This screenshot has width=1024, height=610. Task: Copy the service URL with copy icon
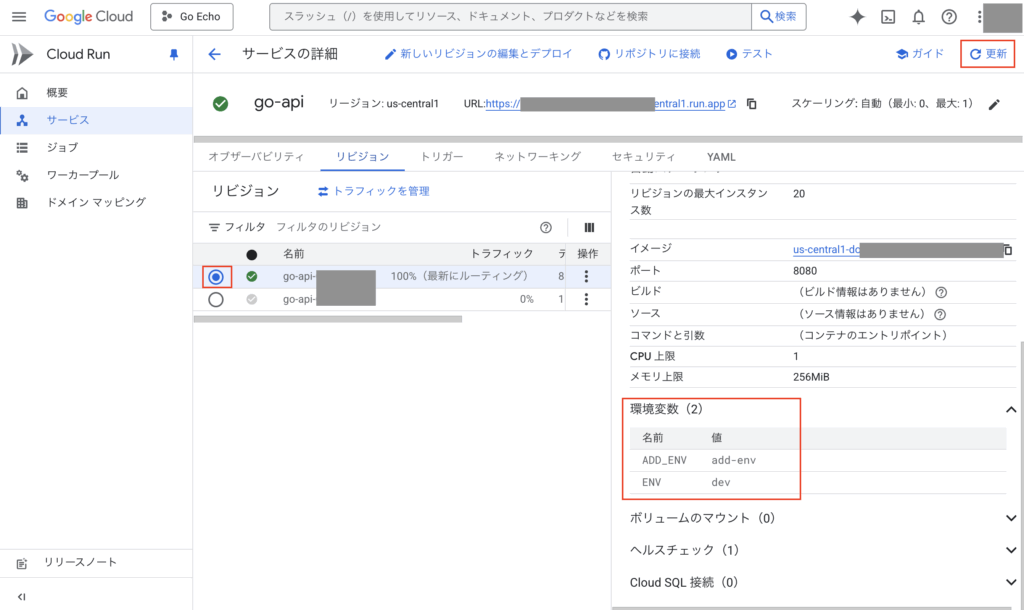pos(752,104)
